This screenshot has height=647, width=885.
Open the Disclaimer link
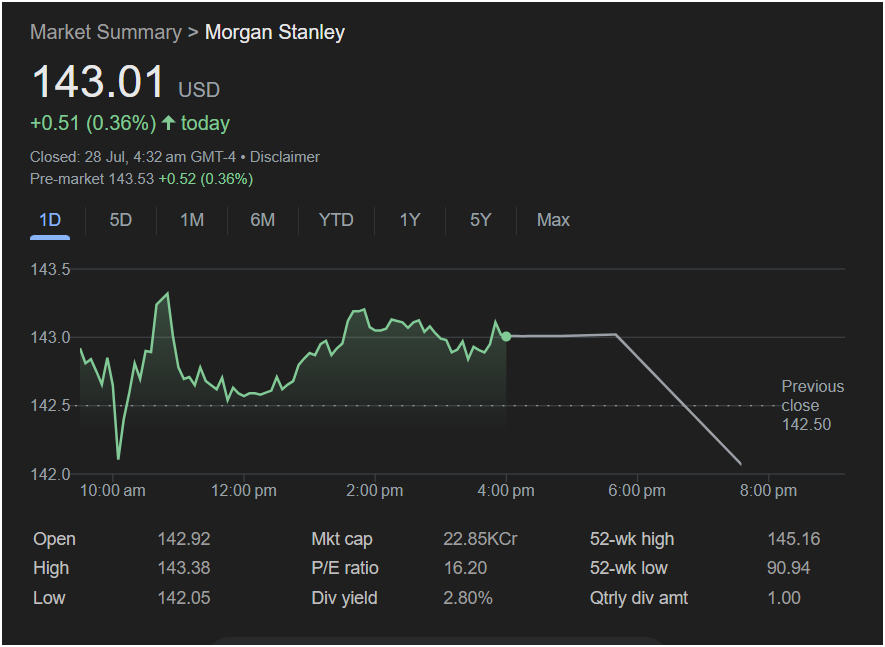(x=284, y=157)
